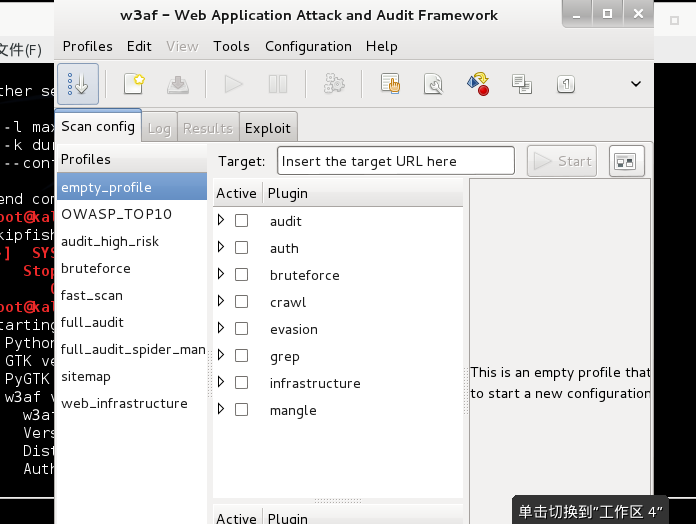Select the full_audit profile
This screenshot has width=696, height=524.
click(132, 323)
